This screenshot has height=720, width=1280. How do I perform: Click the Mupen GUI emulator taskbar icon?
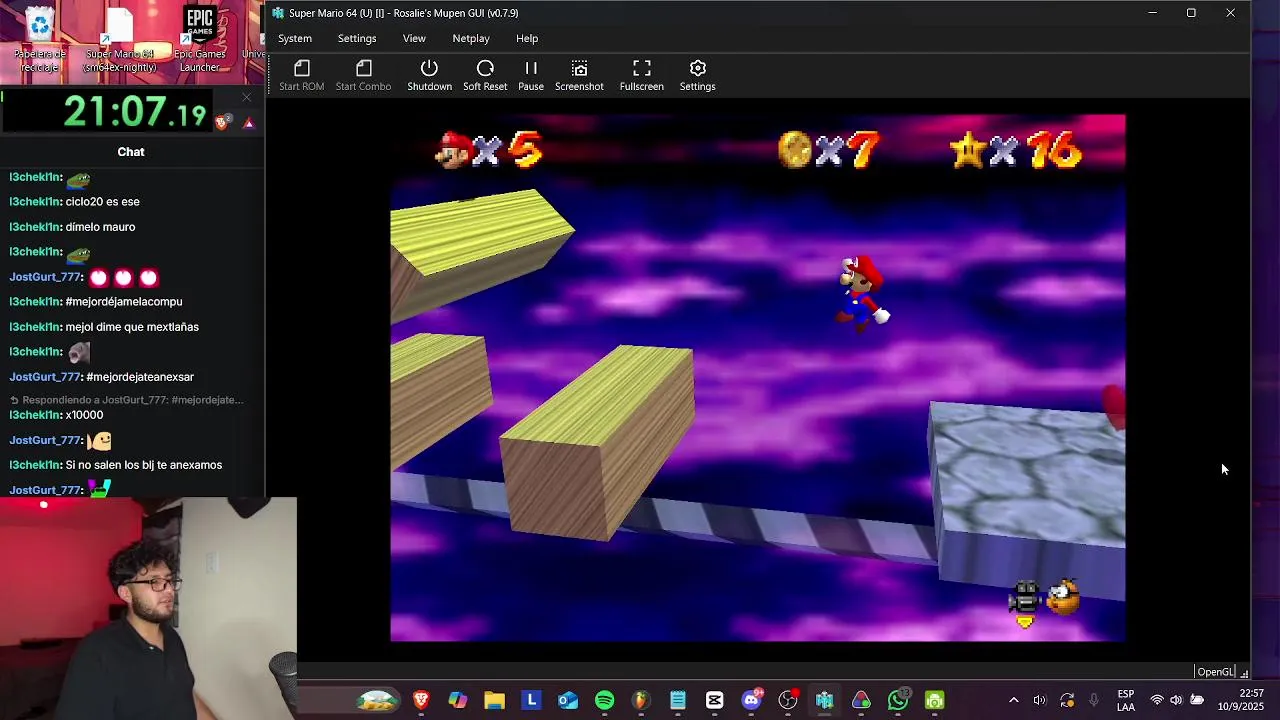[x=824, y=700]
